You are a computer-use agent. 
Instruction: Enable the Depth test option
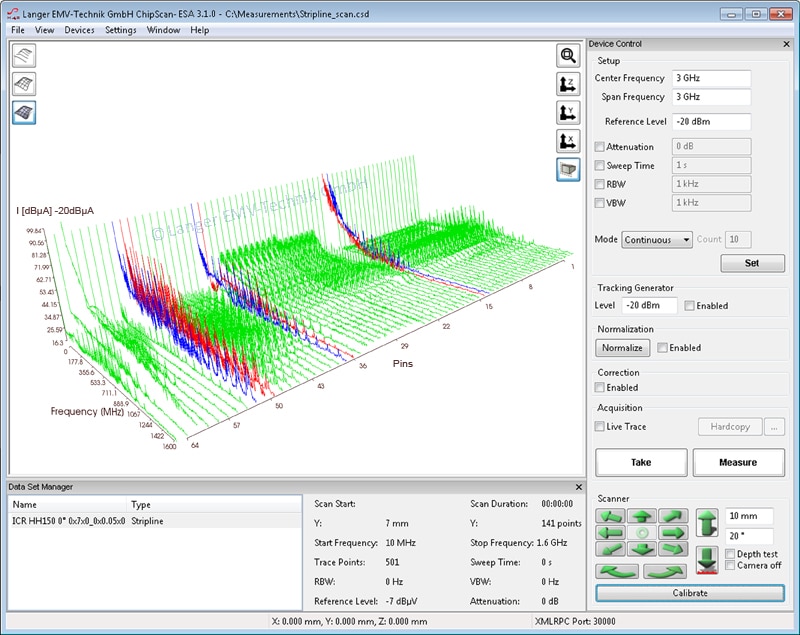(x=731, y=554)
